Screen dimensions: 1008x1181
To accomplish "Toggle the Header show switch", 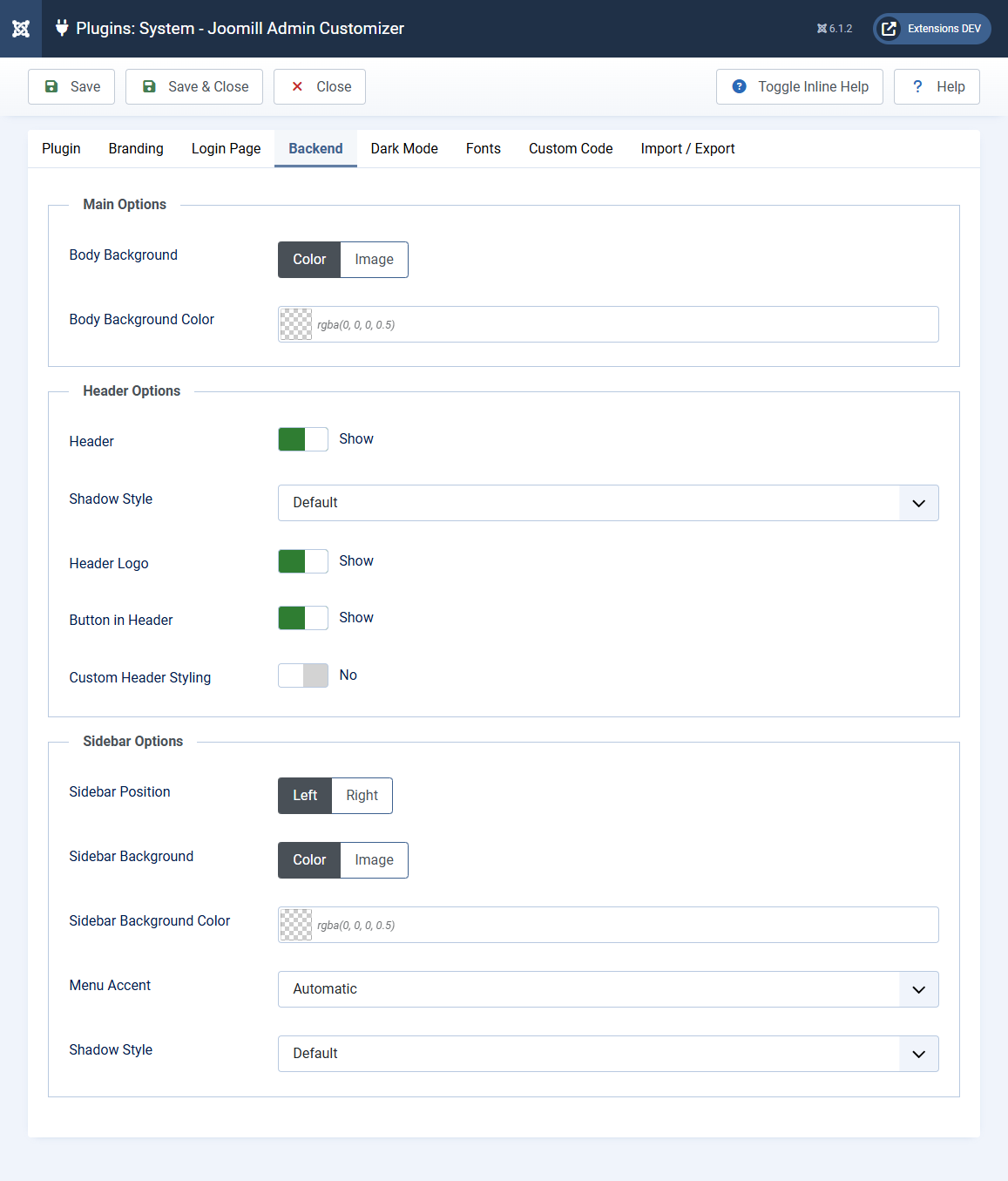I will point(303,439).
